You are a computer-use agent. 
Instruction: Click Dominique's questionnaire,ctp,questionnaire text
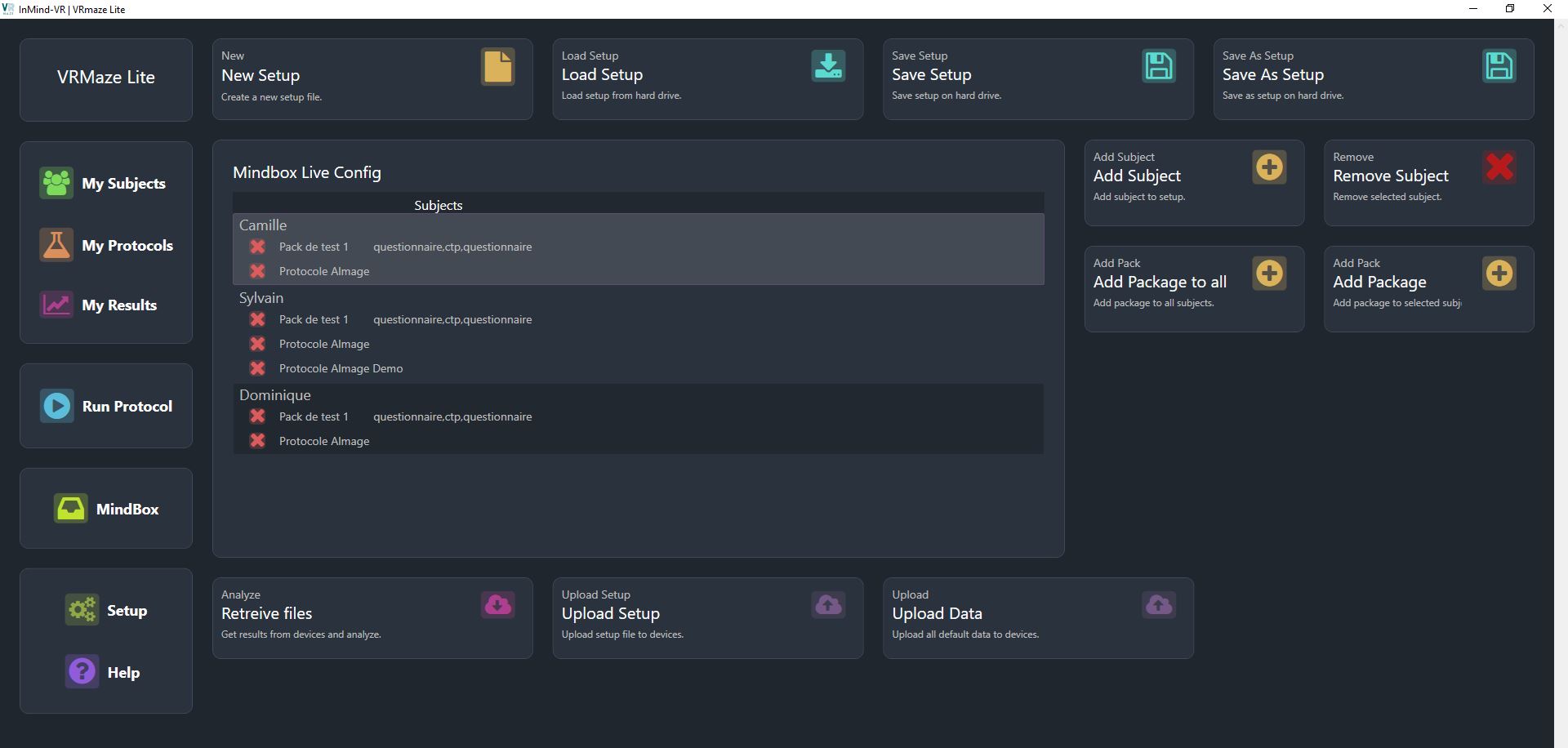452,416
